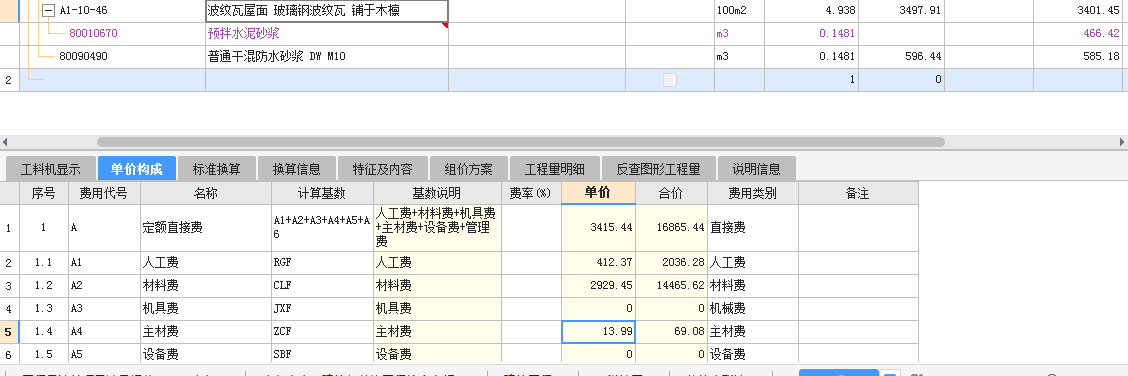
Task: Show the 说明信息 tab
Action: pyautogui.click(x=757, y=170)
